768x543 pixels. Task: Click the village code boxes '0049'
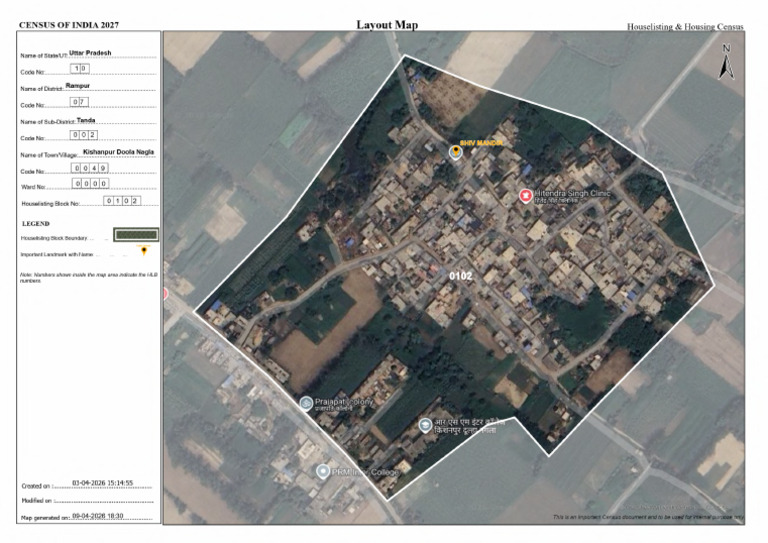(90, 168)
